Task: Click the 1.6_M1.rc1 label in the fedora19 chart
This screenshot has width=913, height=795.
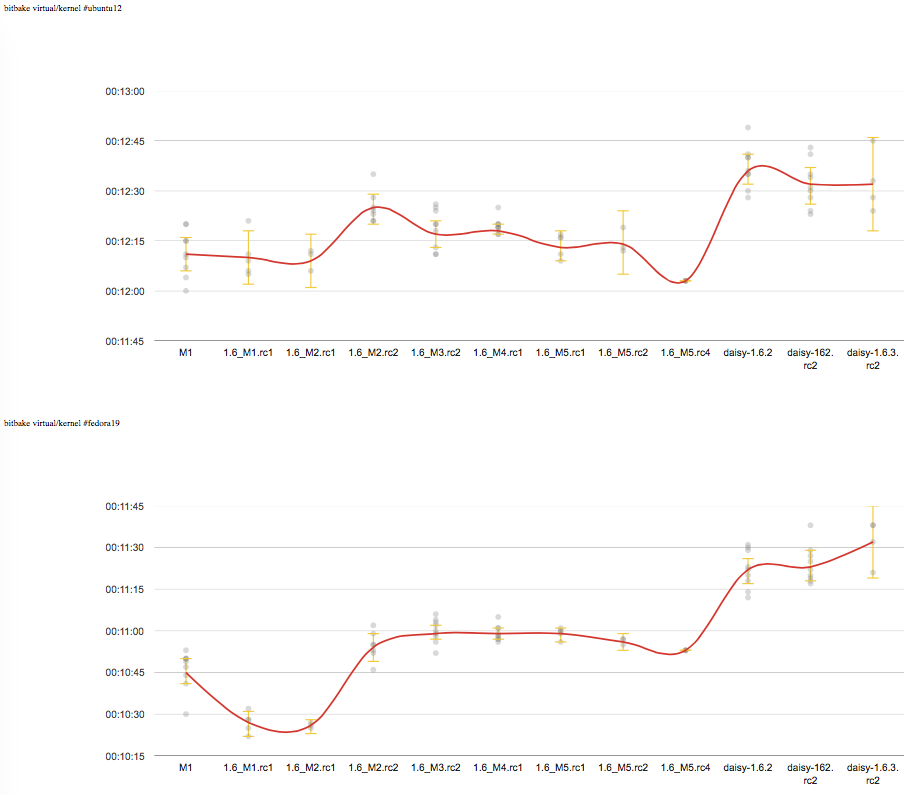Action: 248,768
